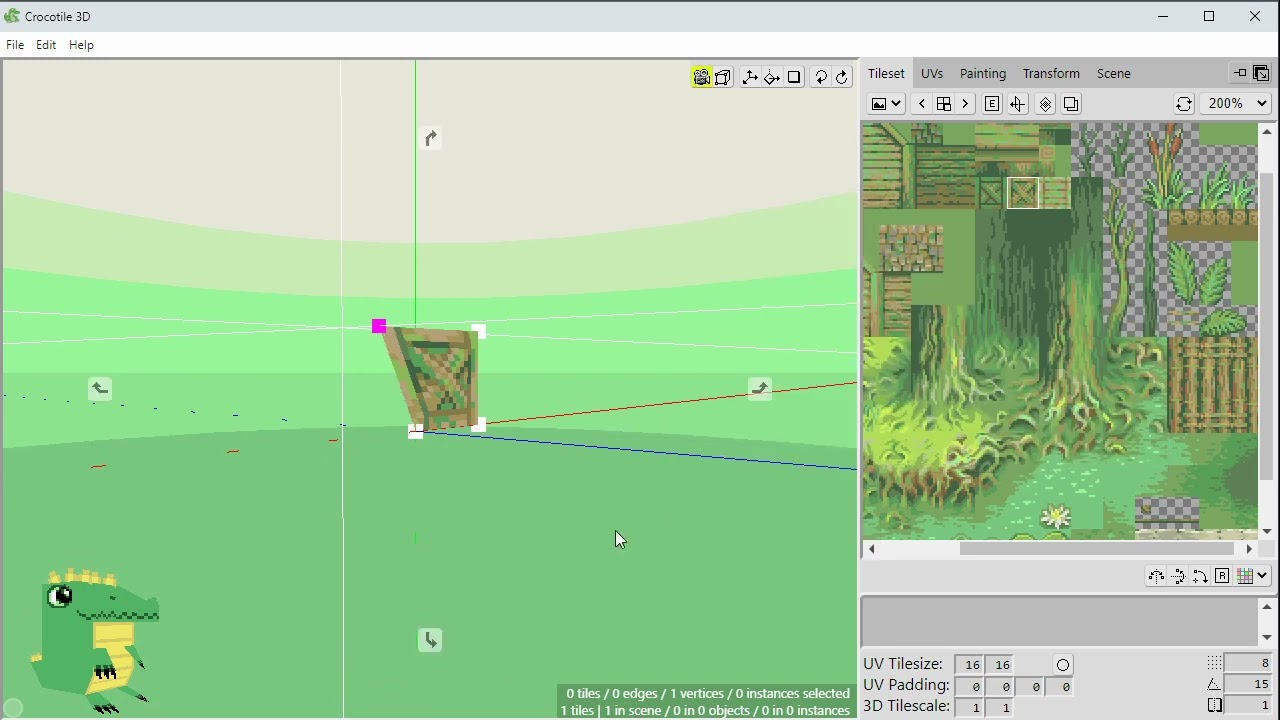
Task: Click the selection count status text
Action: (708, 693)
